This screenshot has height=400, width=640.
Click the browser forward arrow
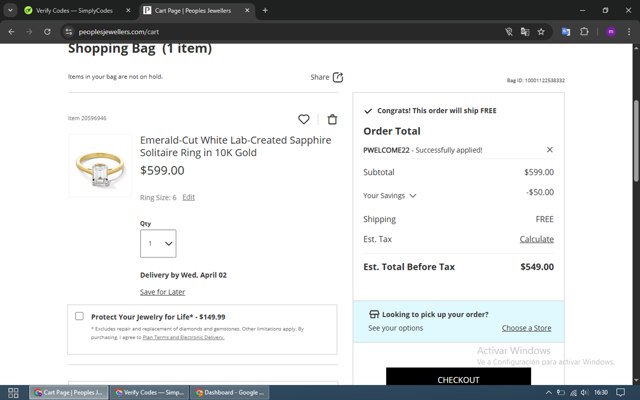point(29,32)
